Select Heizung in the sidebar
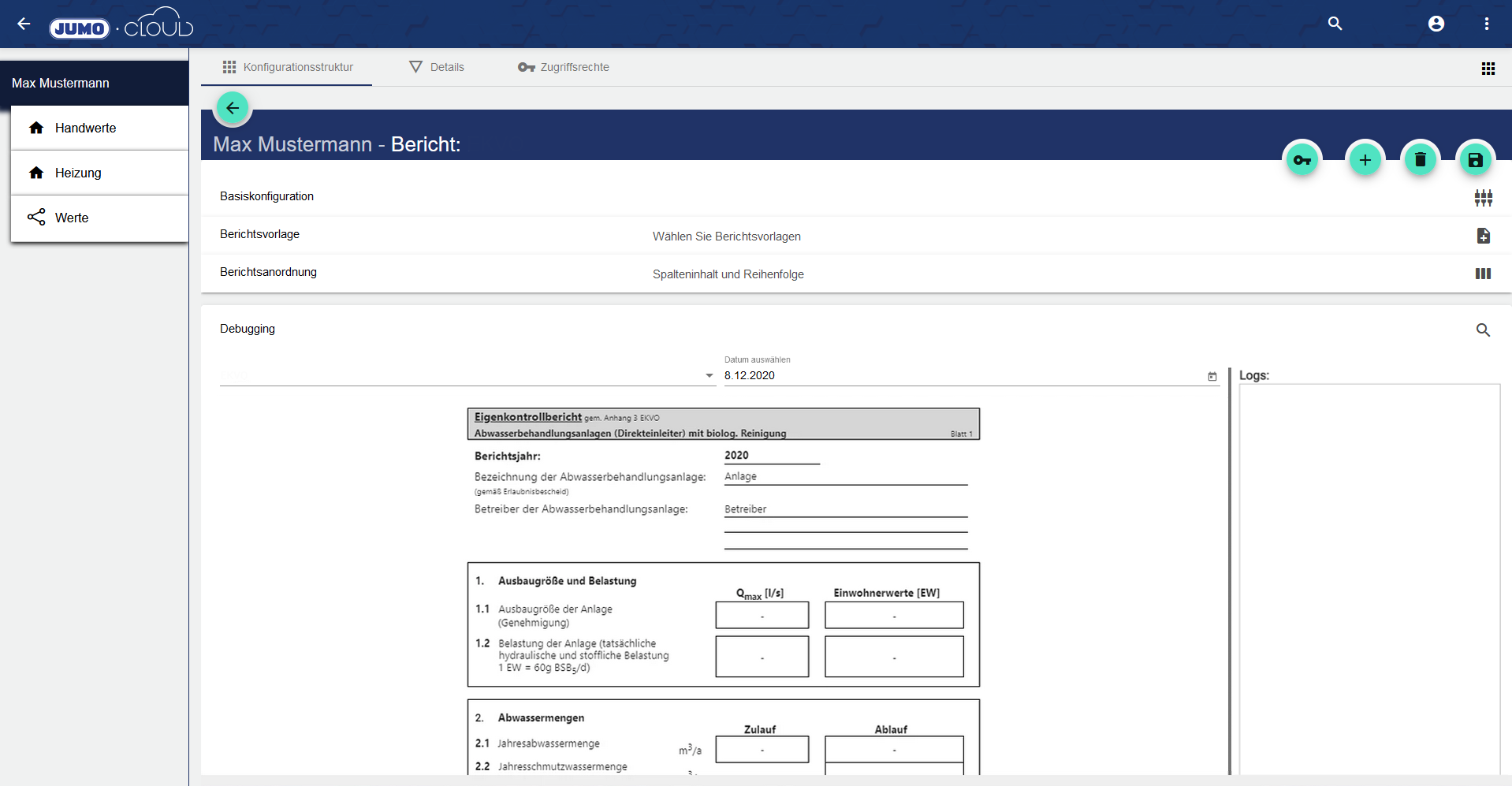Image resolution: width=1512 pixels, height=786 pixels. (78, 173)
